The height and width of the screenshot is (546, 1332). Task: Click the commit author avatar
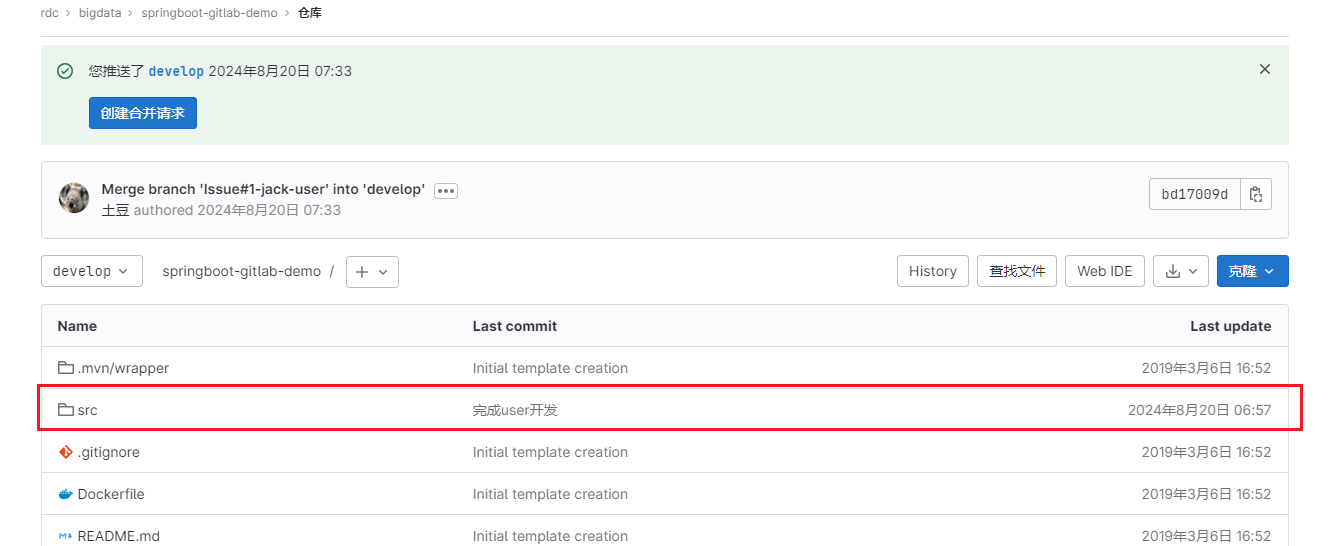74,198
